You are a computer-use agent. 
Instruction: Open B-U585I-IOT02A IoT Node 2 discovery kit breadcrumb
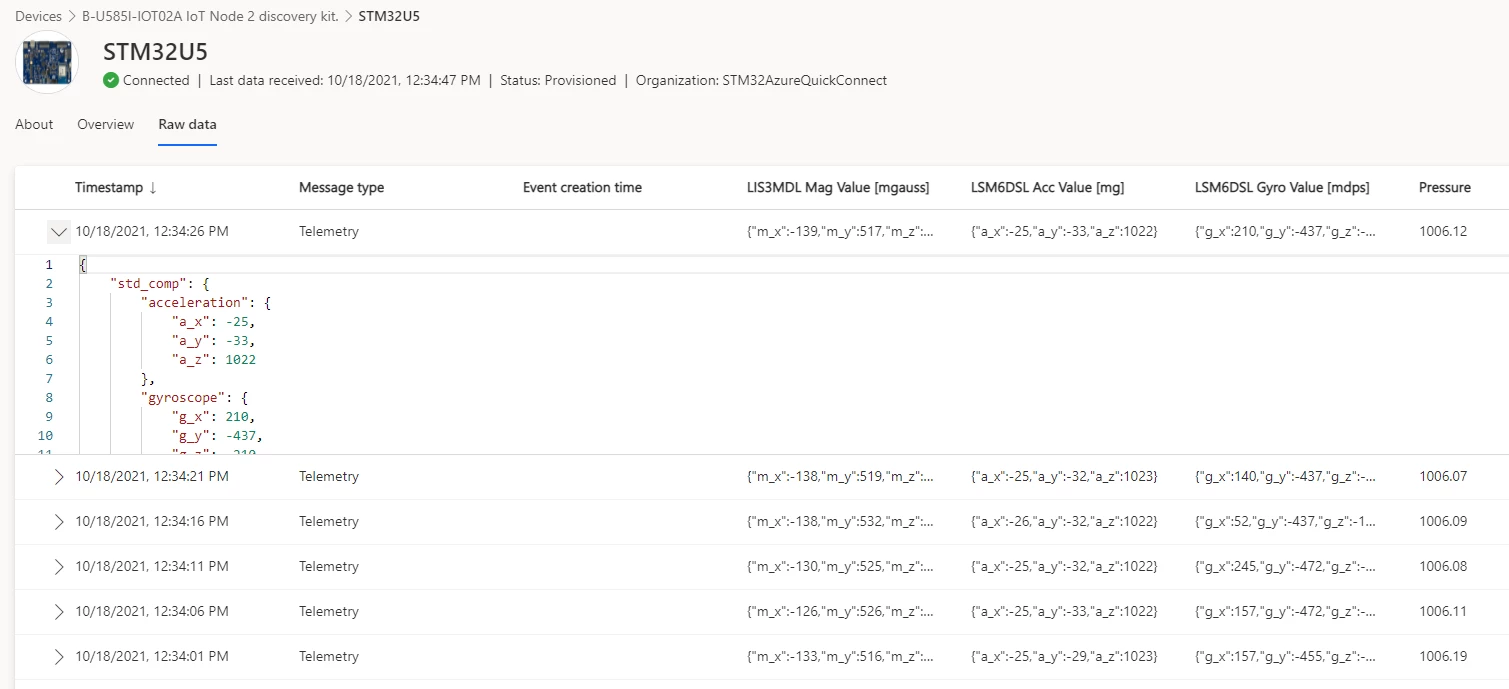(210, 16)
